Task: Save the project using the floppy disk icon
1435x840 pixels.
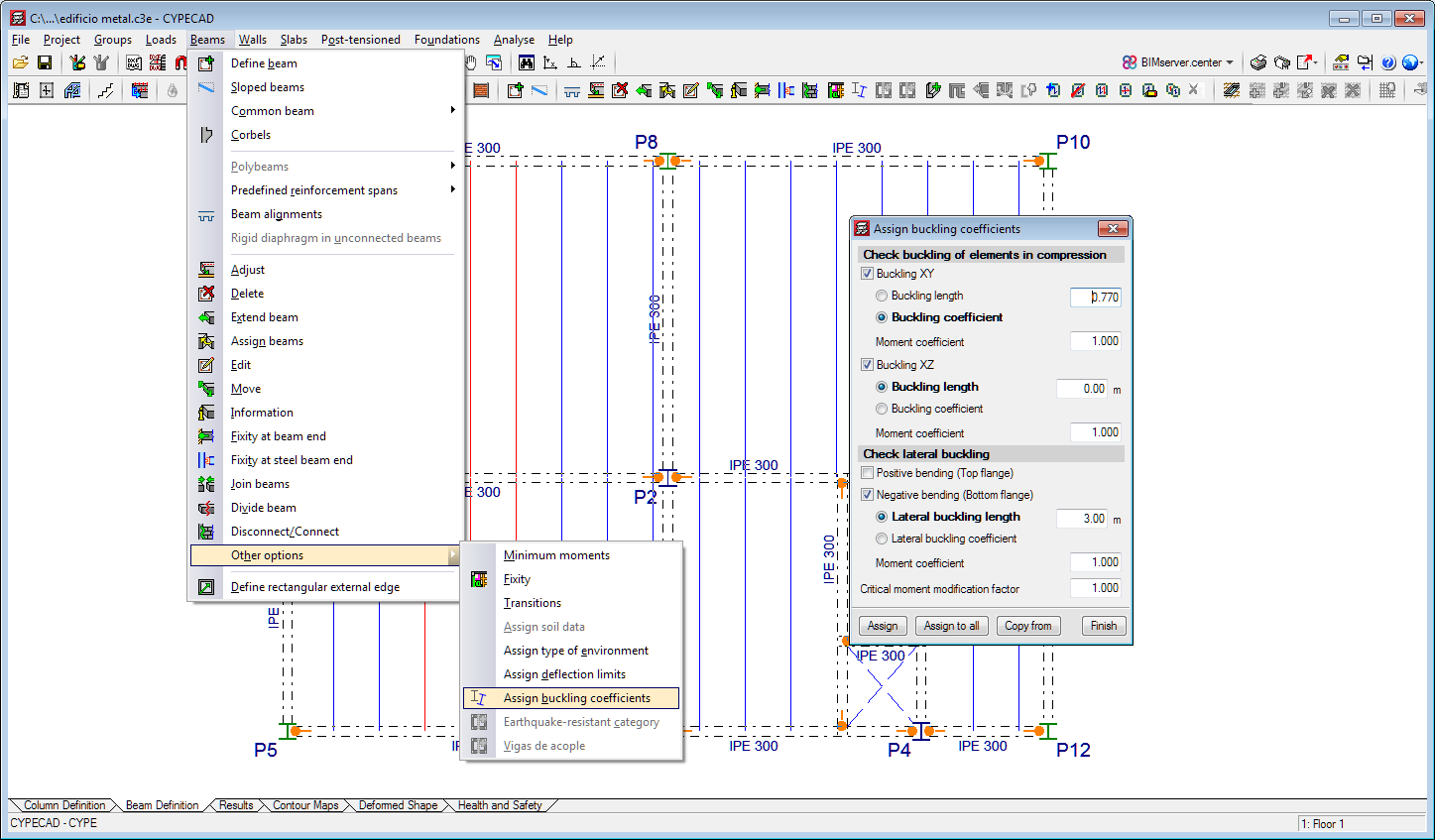Action: tap(46, 61)
